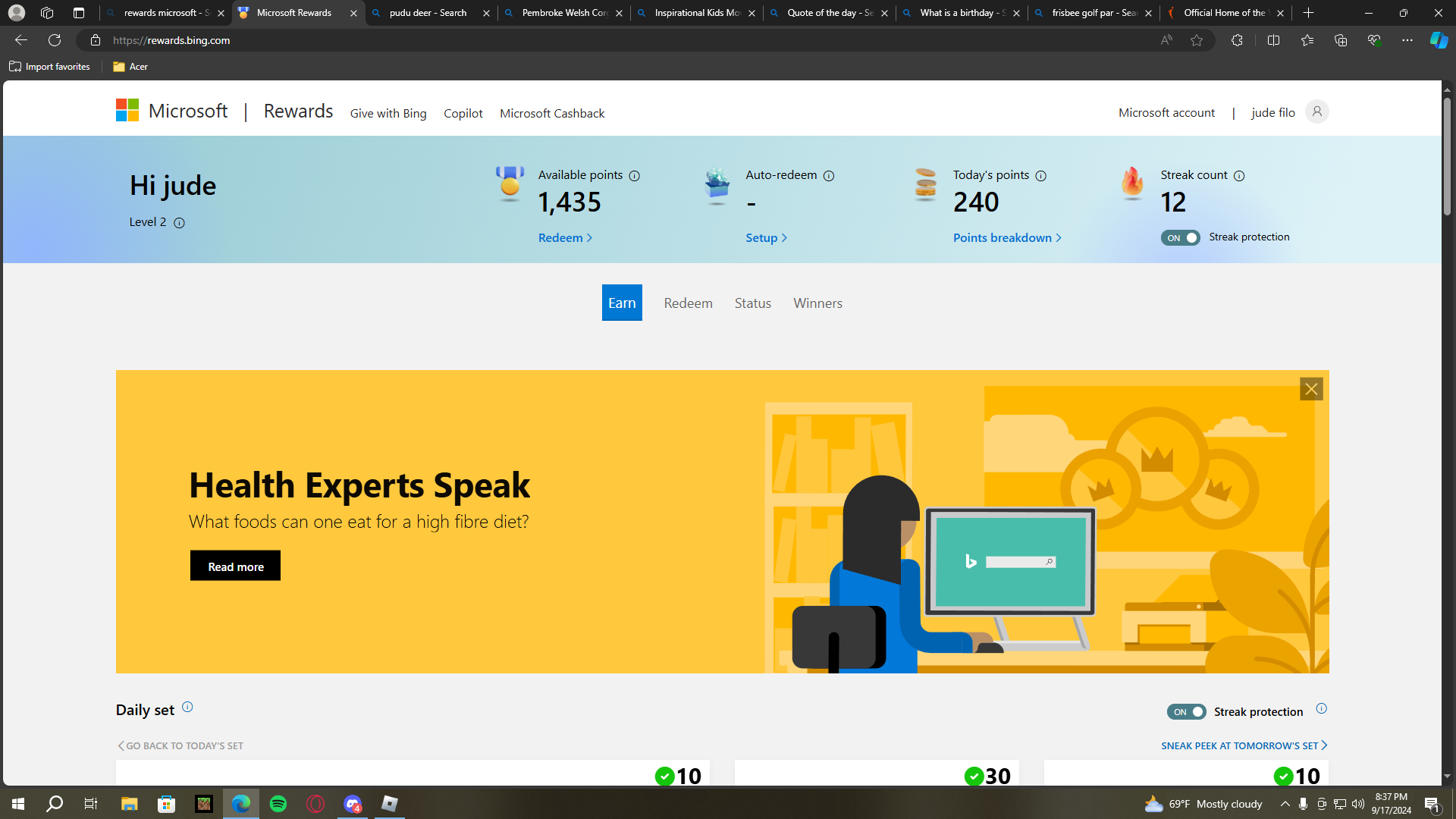Click the page vertical scrollbar thumb
Image resolution: width=1456 pixels, height=819 pixels.
click(x=1447, y=155)
